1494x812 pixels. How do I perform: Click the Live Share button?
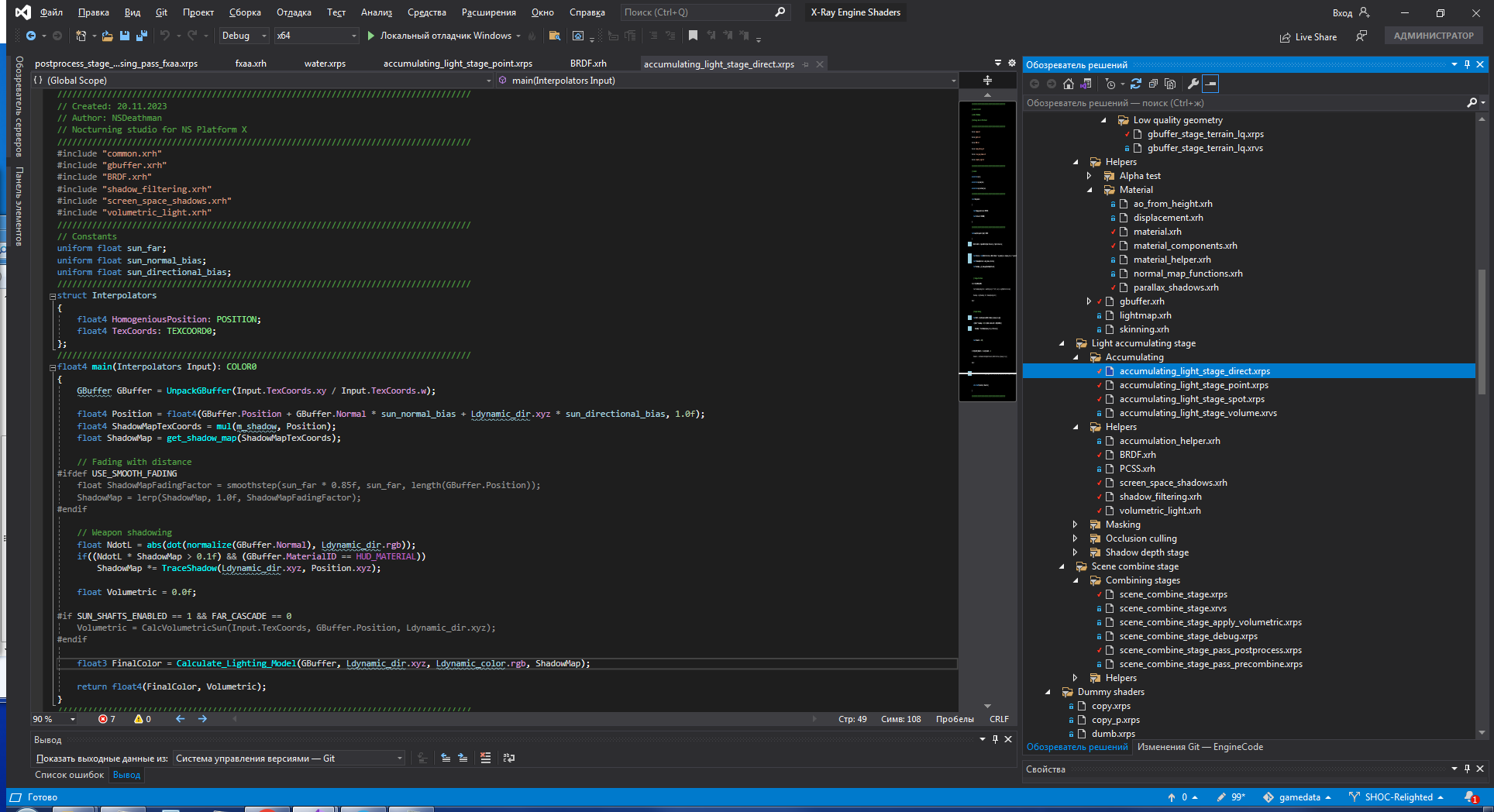(x=1308, y=36)
